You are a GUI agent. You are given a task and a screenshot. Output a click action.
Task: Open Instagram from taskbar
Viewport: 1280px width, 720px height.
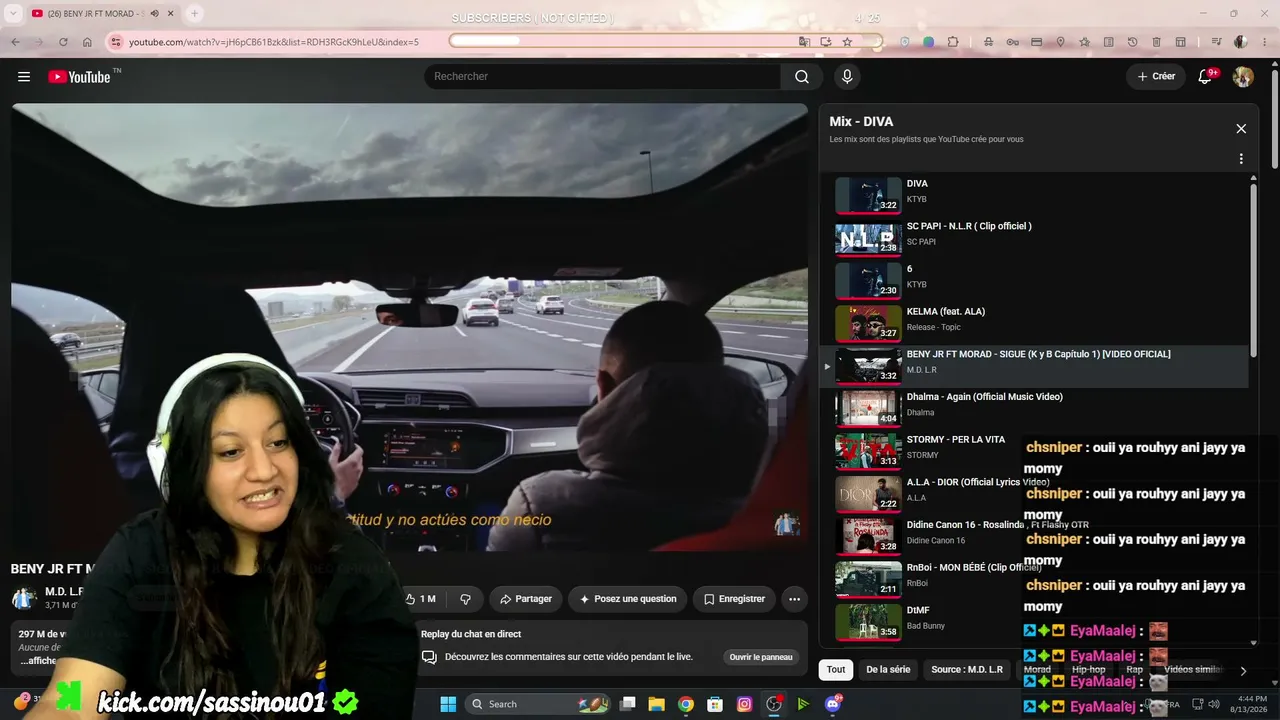[744, 704]
